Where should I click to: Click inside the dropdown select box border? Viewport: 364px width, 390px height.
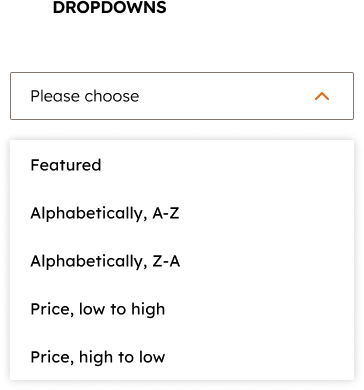[x=182, y=96]
